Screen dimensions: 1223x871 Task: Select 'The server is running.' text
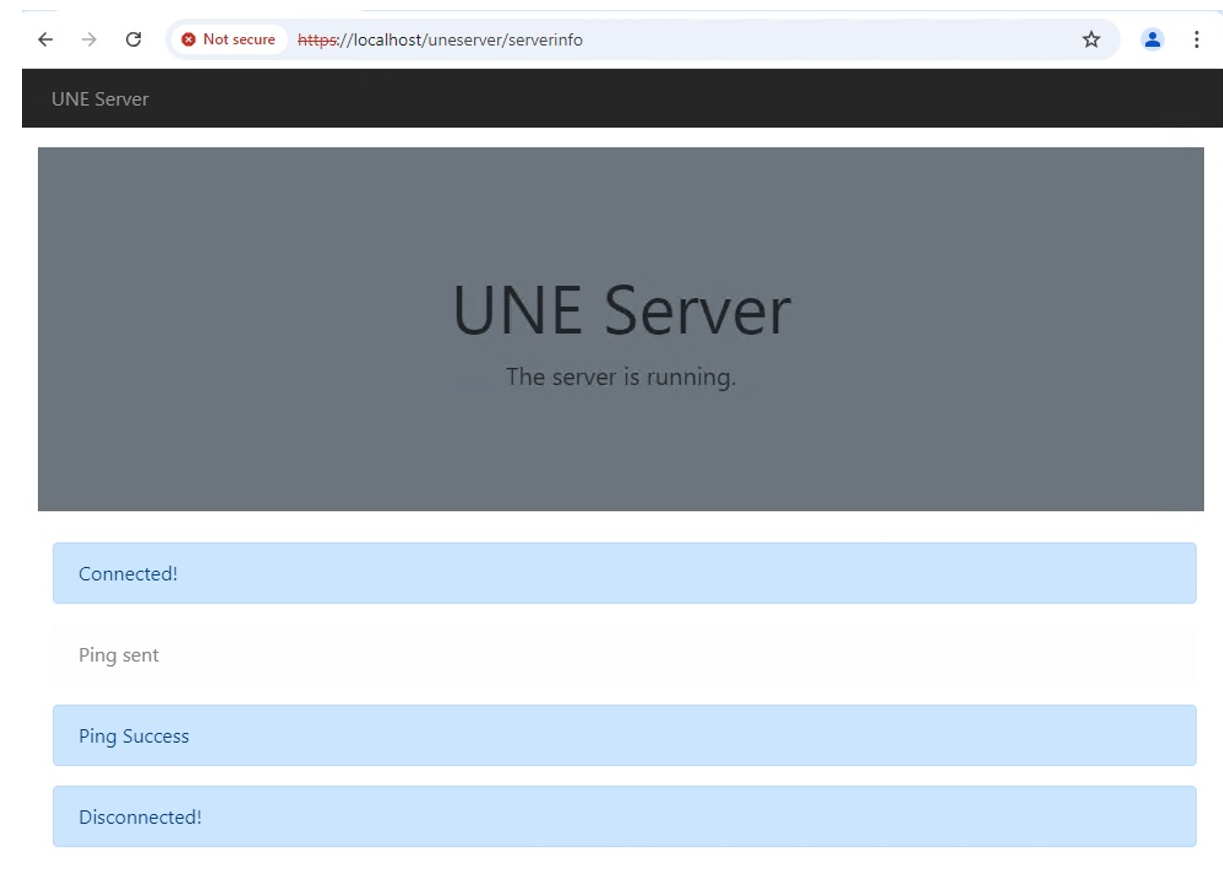coord(621,377)
